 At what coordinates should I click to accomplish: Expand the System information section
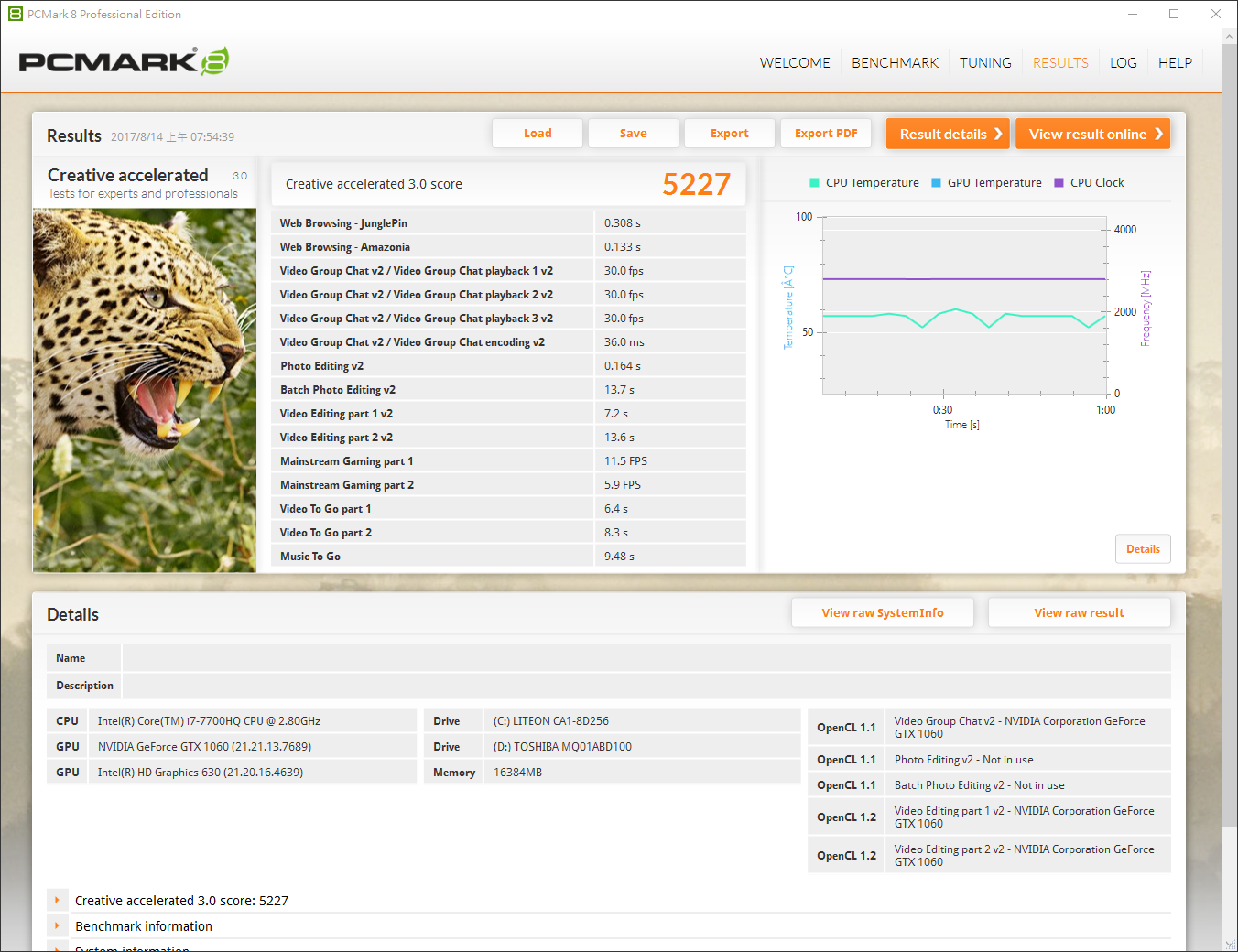tap(57, 947)
